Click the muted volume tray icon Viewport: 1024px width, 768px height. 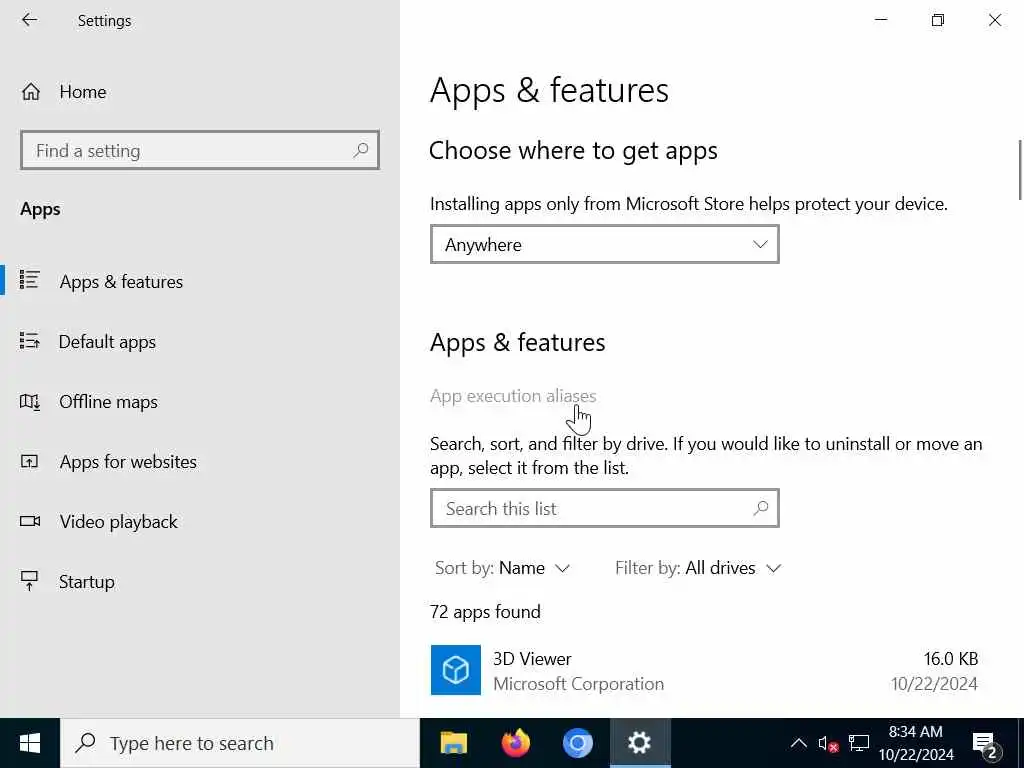828,744
